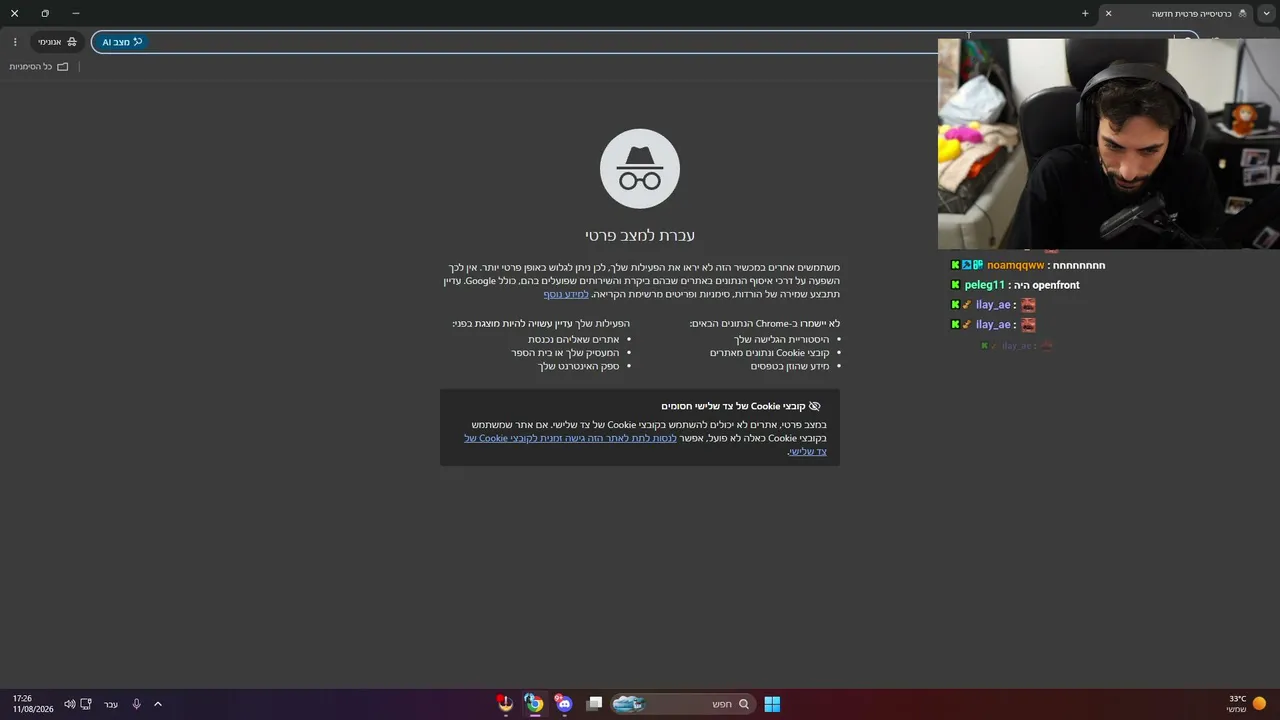
Task: Click the webcam overlay video
Action: click(x=1109, y=144)
